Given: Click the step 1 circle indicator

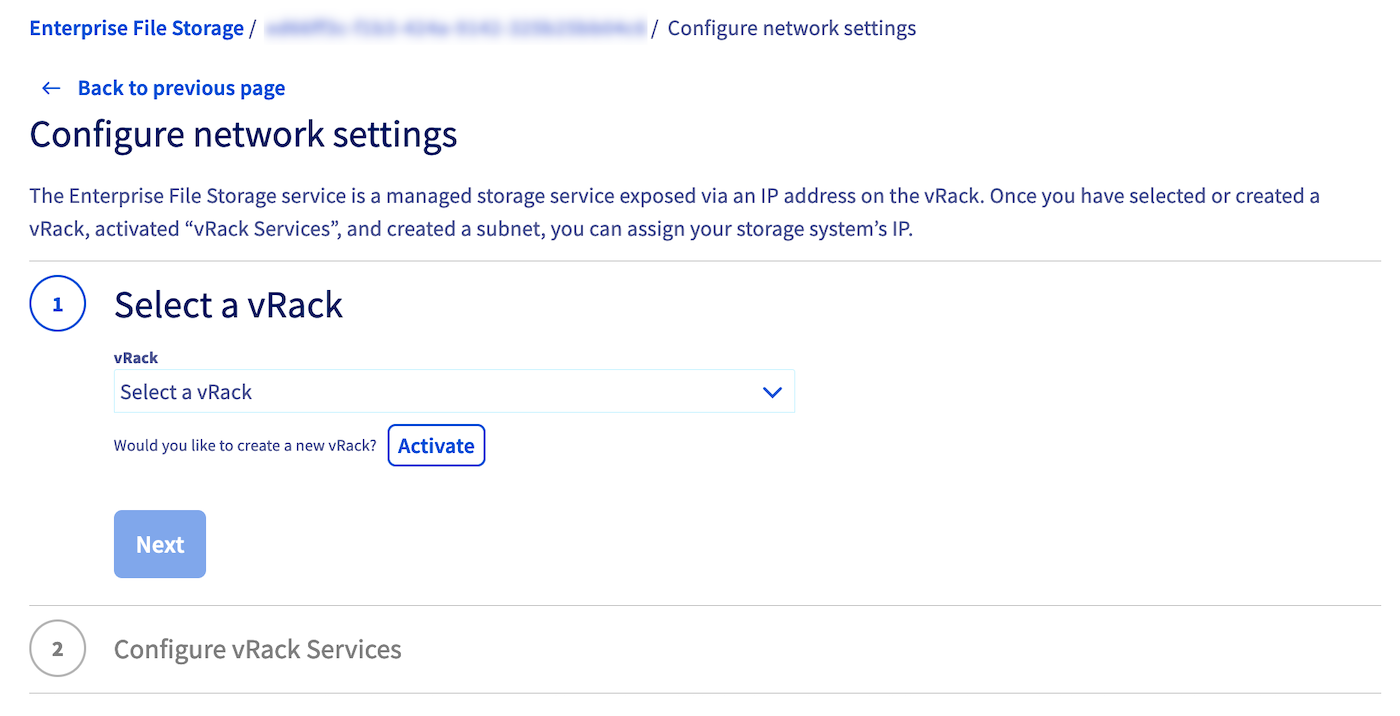Looking at the screenshot, I should pyautogui.click(x=58, y=304).
